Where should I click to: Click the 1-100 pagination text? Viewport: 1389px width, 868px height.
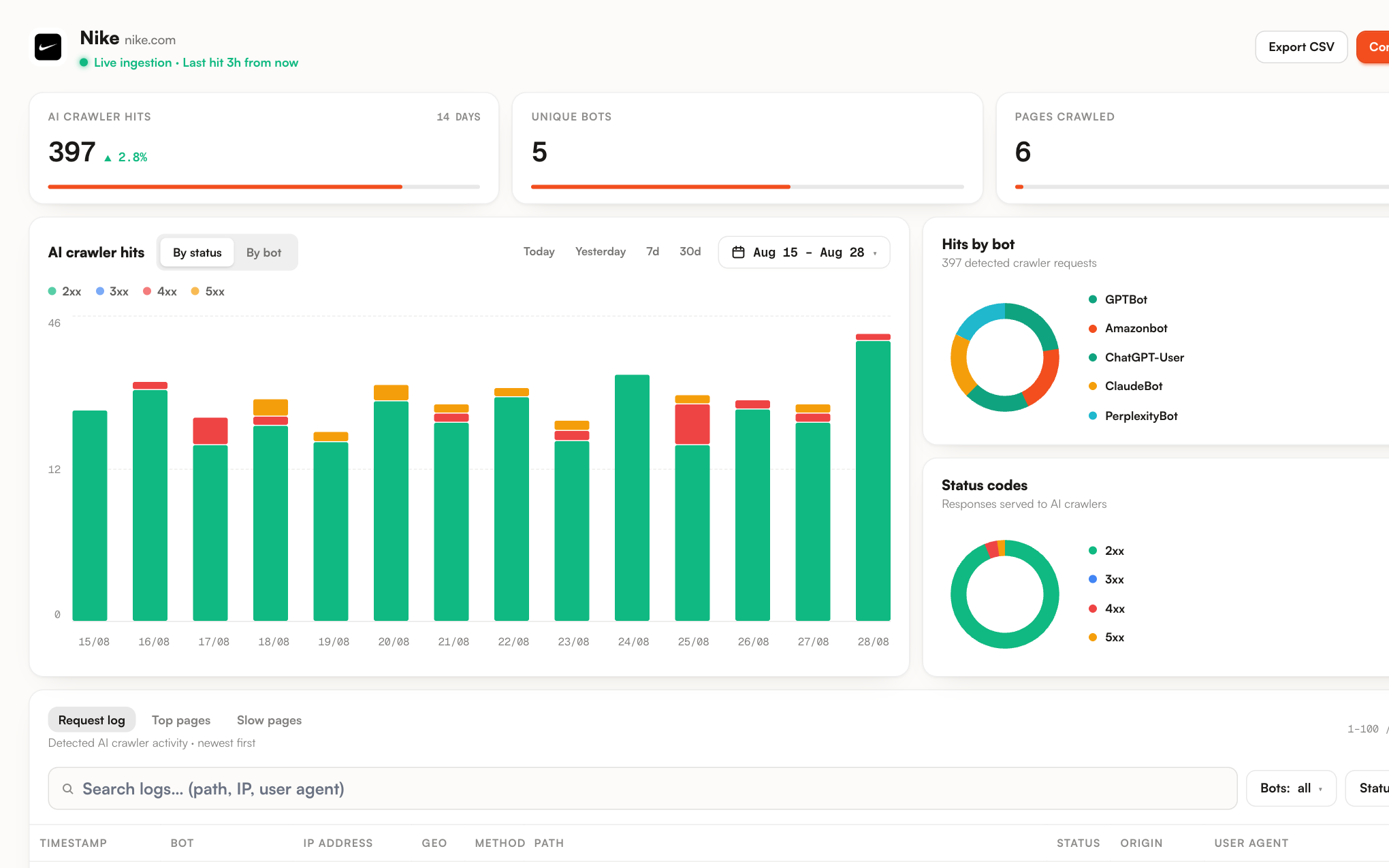tap(1362, 729)
